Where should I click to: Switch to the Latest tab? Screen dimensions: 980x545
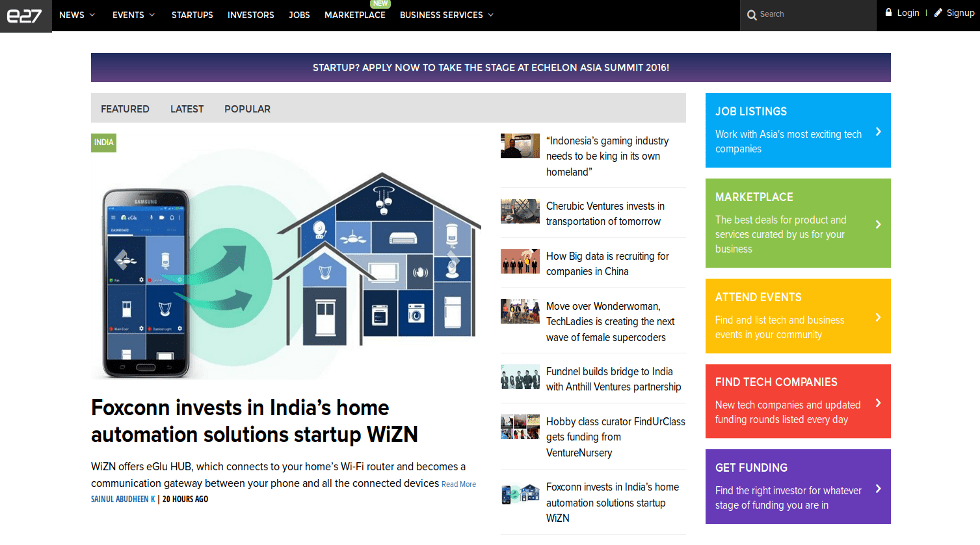coord(187,109)
